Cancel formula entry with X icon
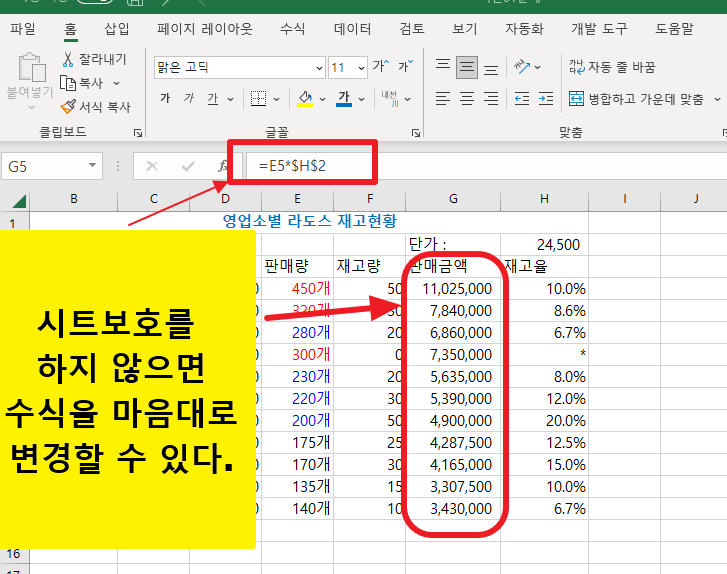Viewport: 727px width, 574px height. [152, 166]
